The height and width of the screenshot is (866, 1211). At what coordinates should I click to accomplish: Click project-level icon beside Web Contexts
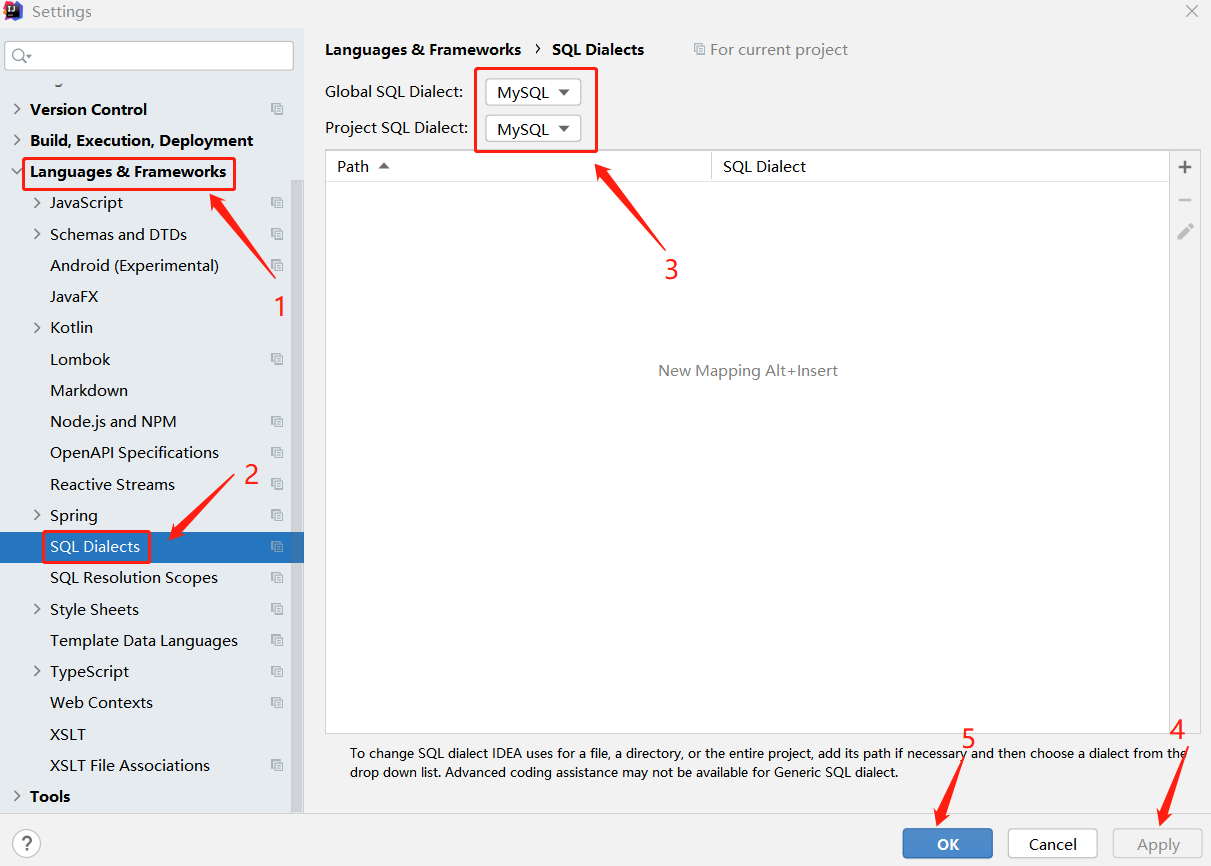(x=277, y=703)
